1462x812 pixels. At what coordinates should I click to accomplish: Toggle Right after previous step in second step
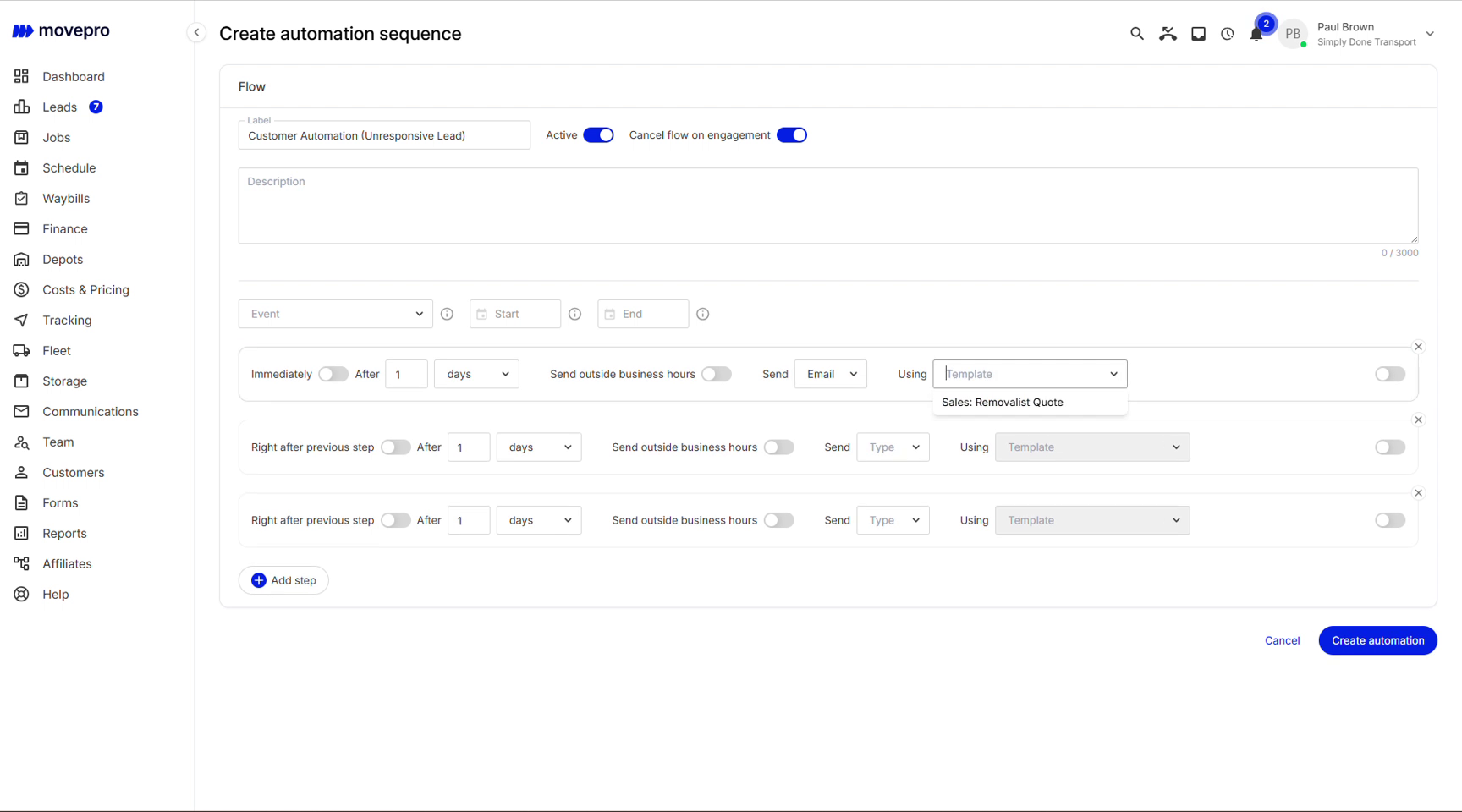click(395, 447)
